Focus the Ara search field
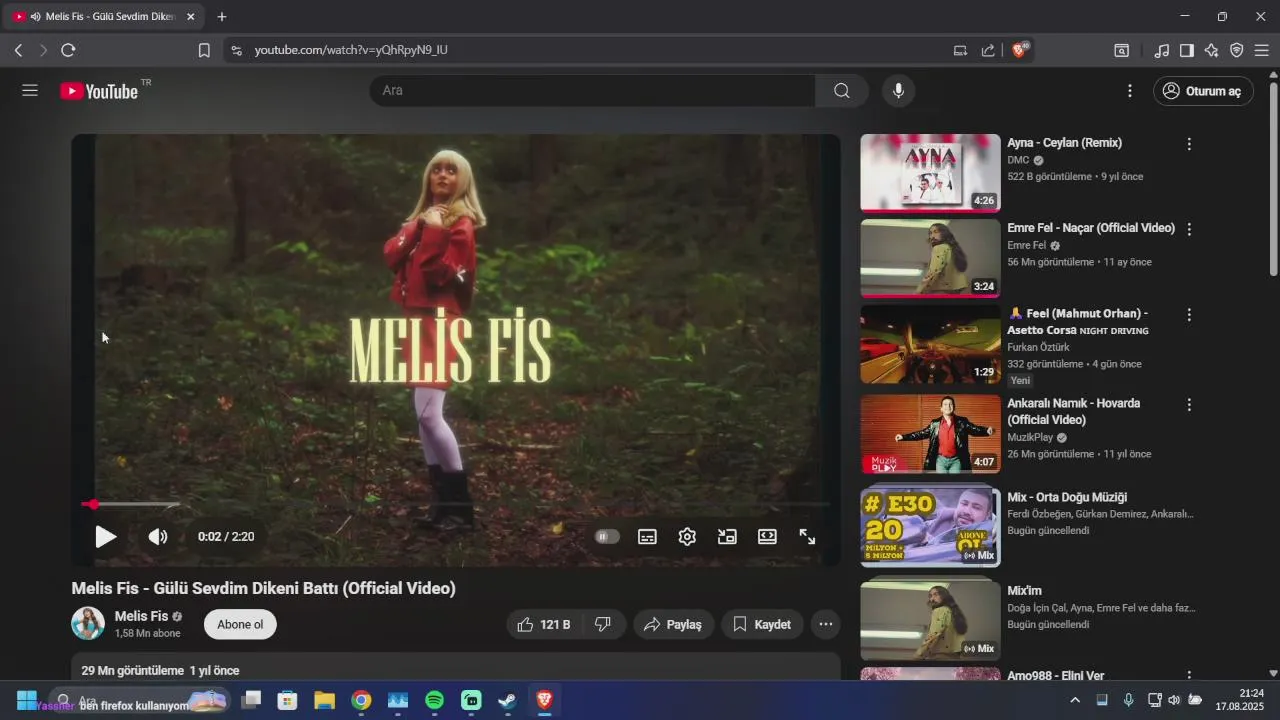The width and height of the screenshot is (1280, 720). pyautogui.click(x=592, y=91)
